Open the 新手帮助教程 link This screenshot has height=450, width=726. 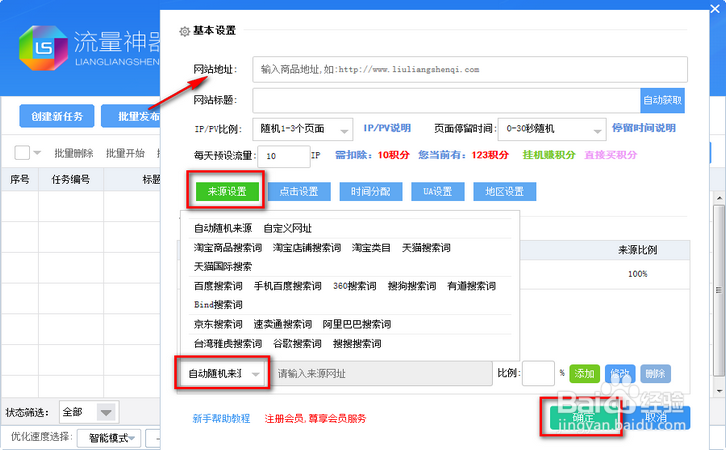coord(221,419)
